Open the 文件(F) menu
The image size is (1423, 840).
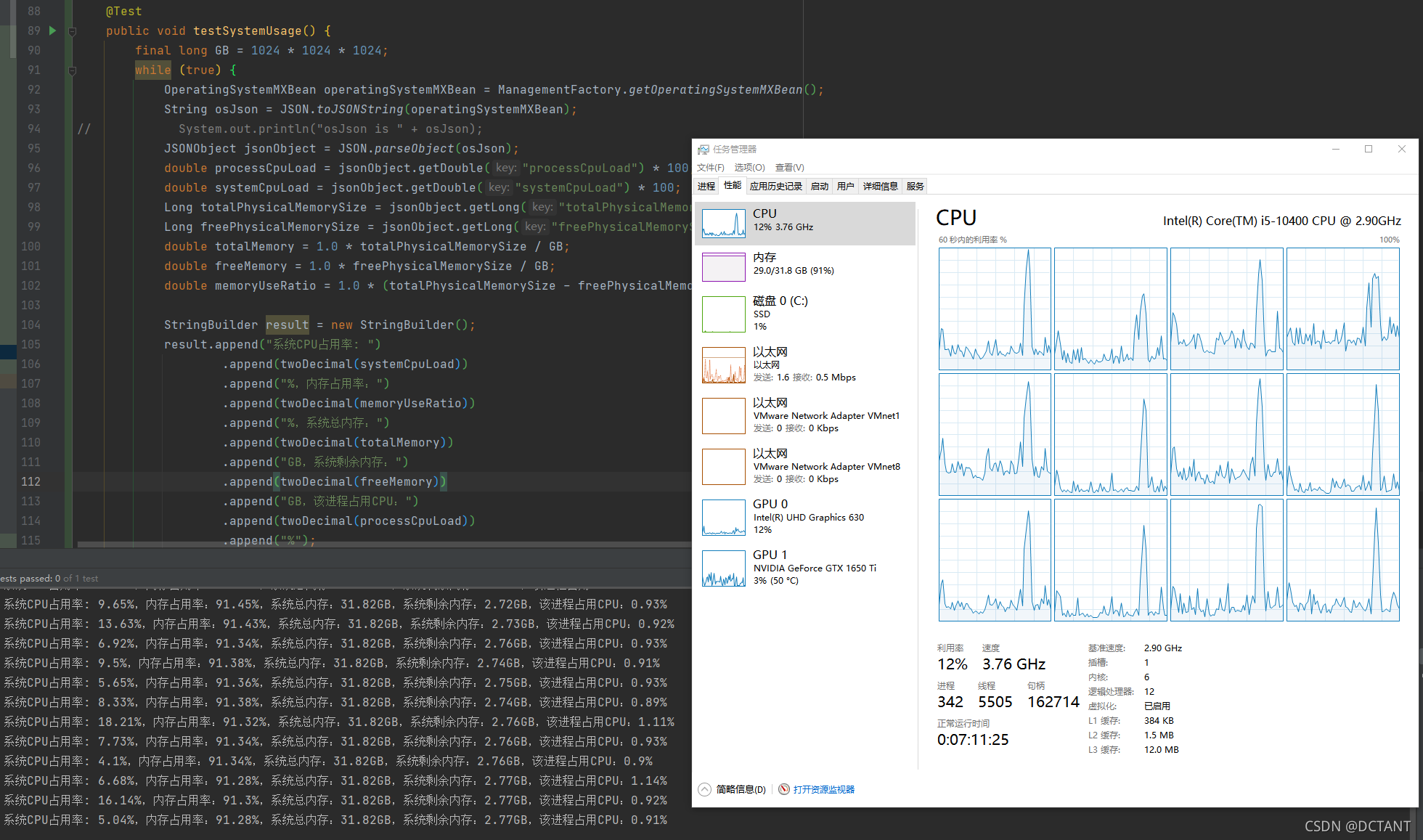click(x=710, y=168)
